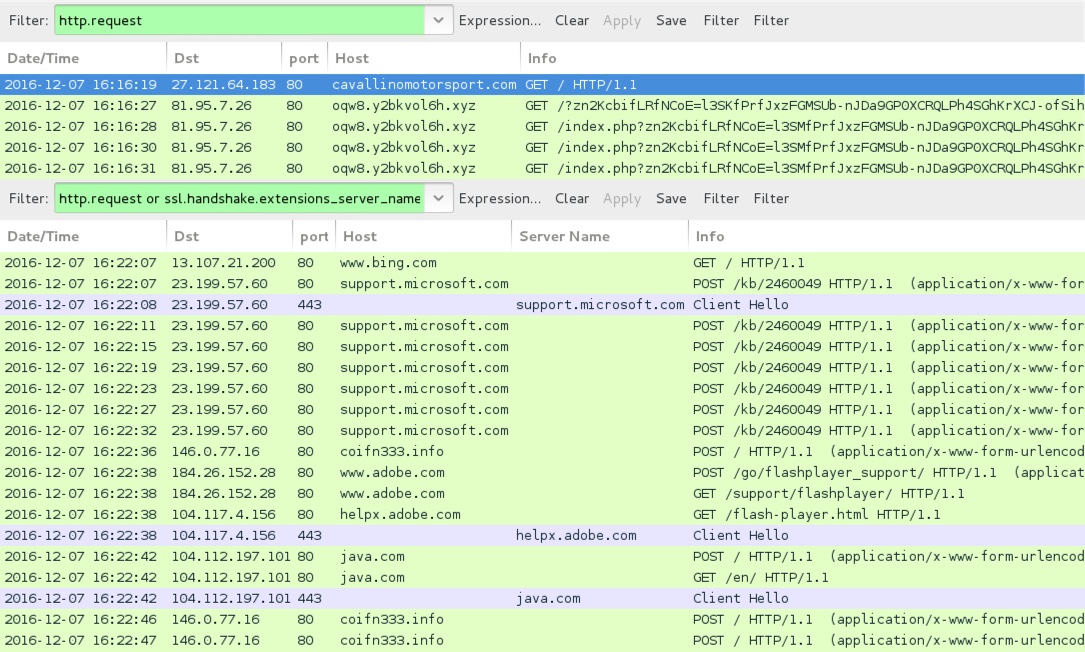Select the 16:22:15 support.microsoft.com POST row
1085x652 pixels.
[x=542, y=346]
